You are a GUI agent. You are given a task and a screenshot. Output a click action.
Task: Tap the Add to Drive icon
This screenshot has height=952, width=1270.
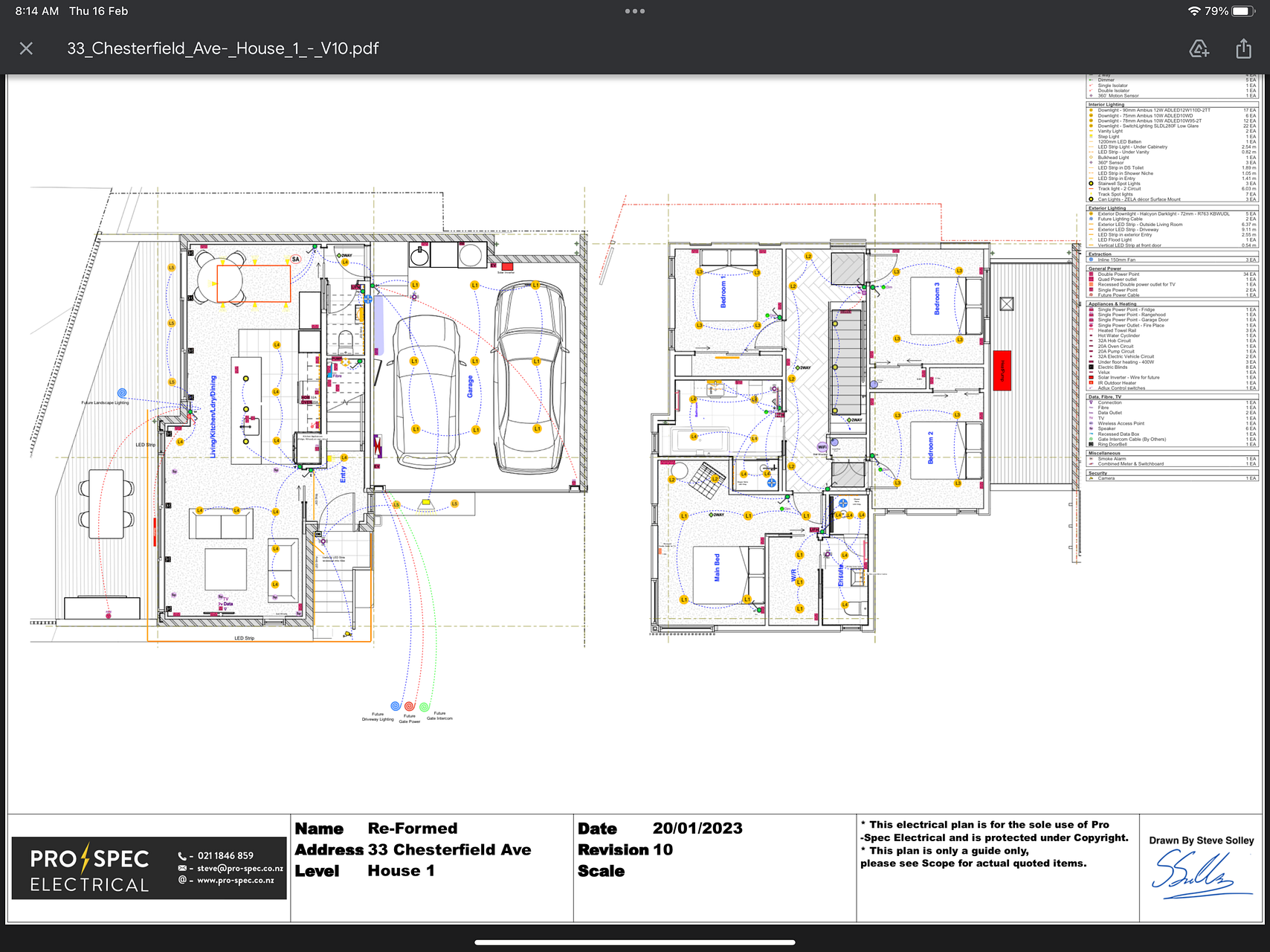point(1199,49)
